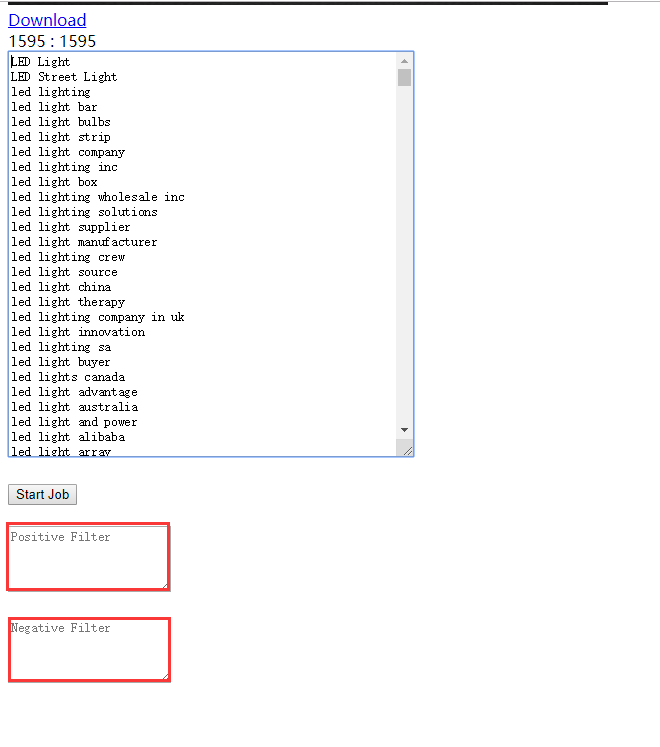Viewport: 660px width, 747px height.
Task: Click the Negative Filter resize grip
Action: 163,675
